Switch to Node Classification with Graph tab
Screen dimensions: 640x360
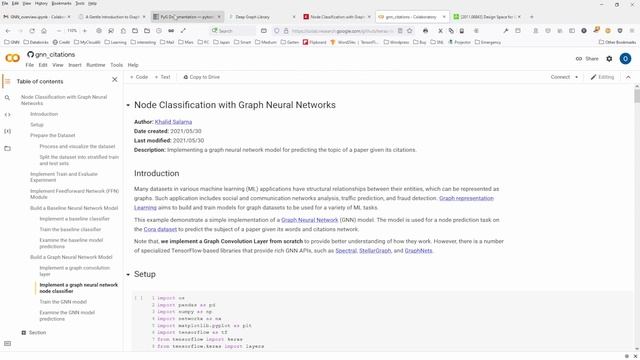tap(336, 17)
